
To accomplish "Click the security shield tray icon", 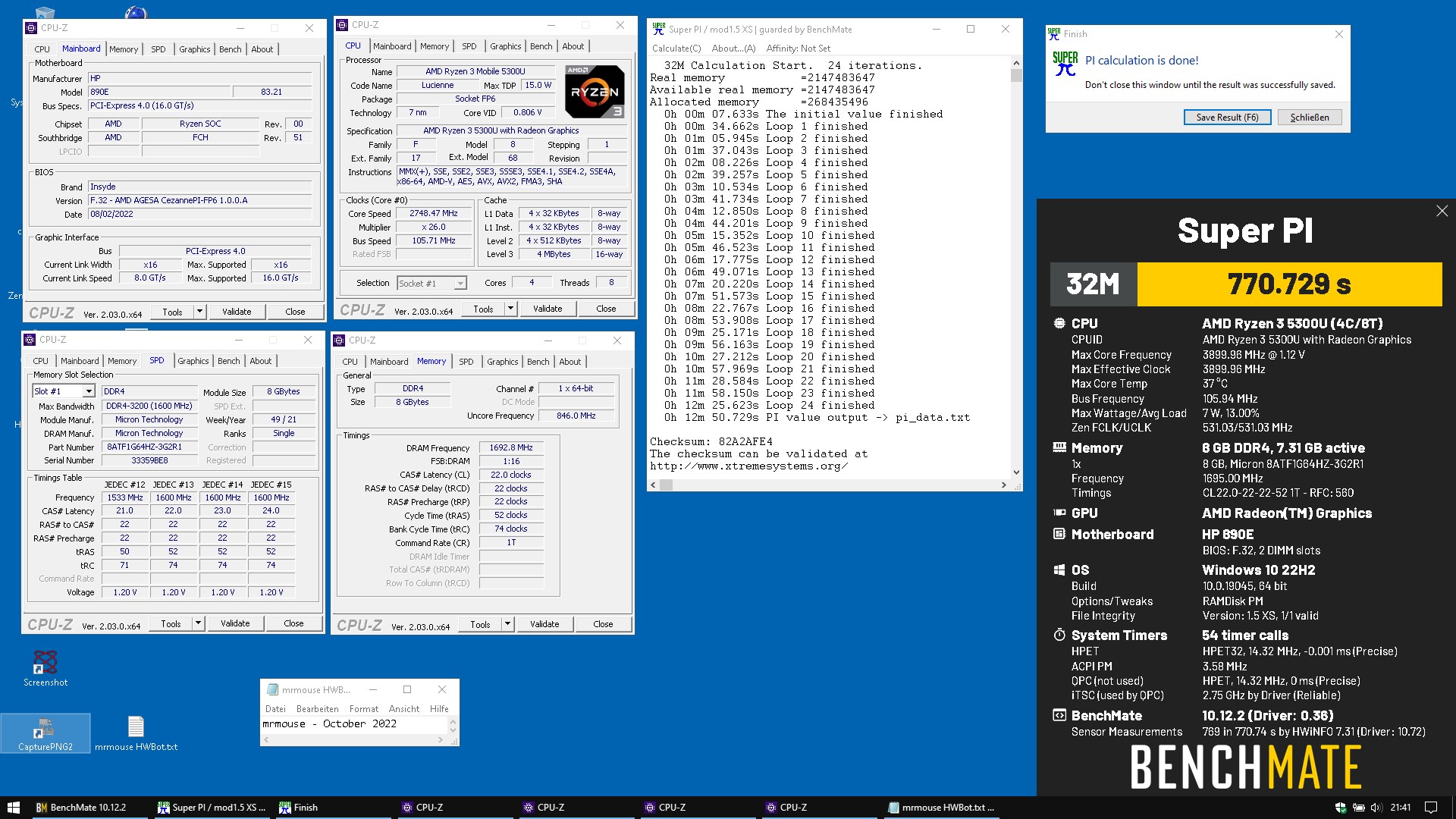I will [1341, 808].
